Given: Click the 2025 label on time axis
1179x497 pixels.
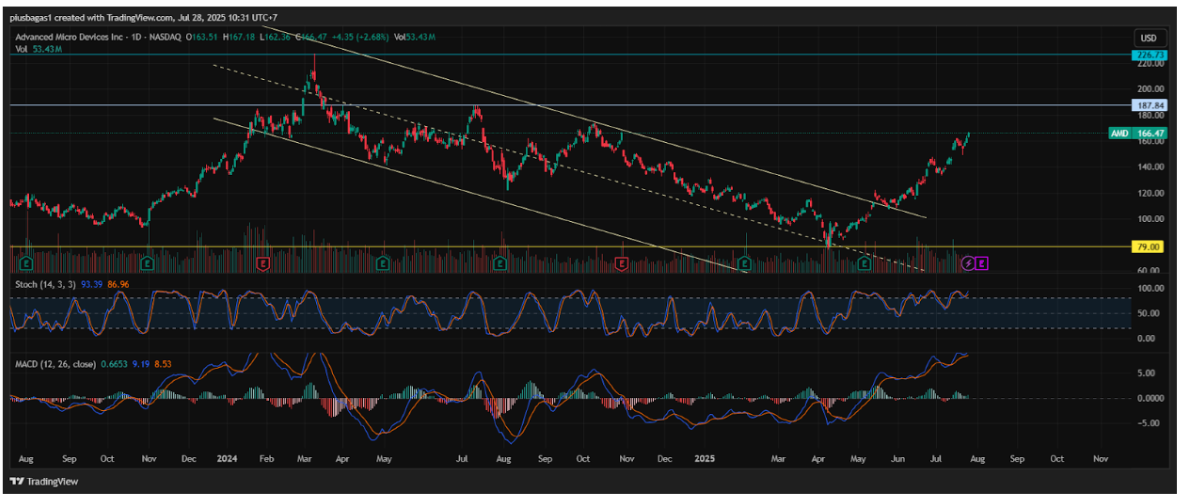Looking at the screenshot, I should 703,457.
